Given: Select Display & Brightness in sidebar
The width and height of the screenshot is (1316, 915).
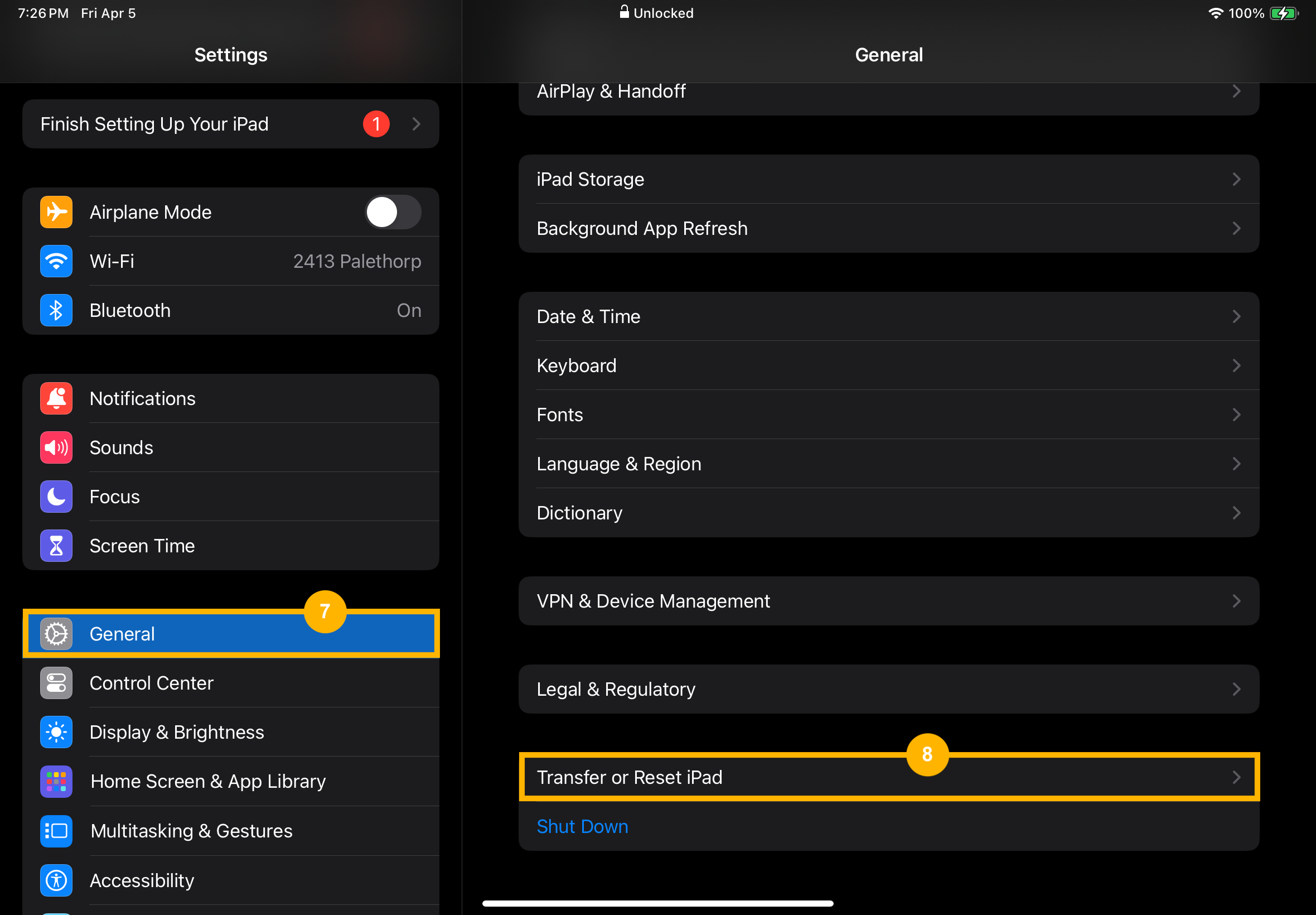Looking at the screenshot, I should 231,732.
